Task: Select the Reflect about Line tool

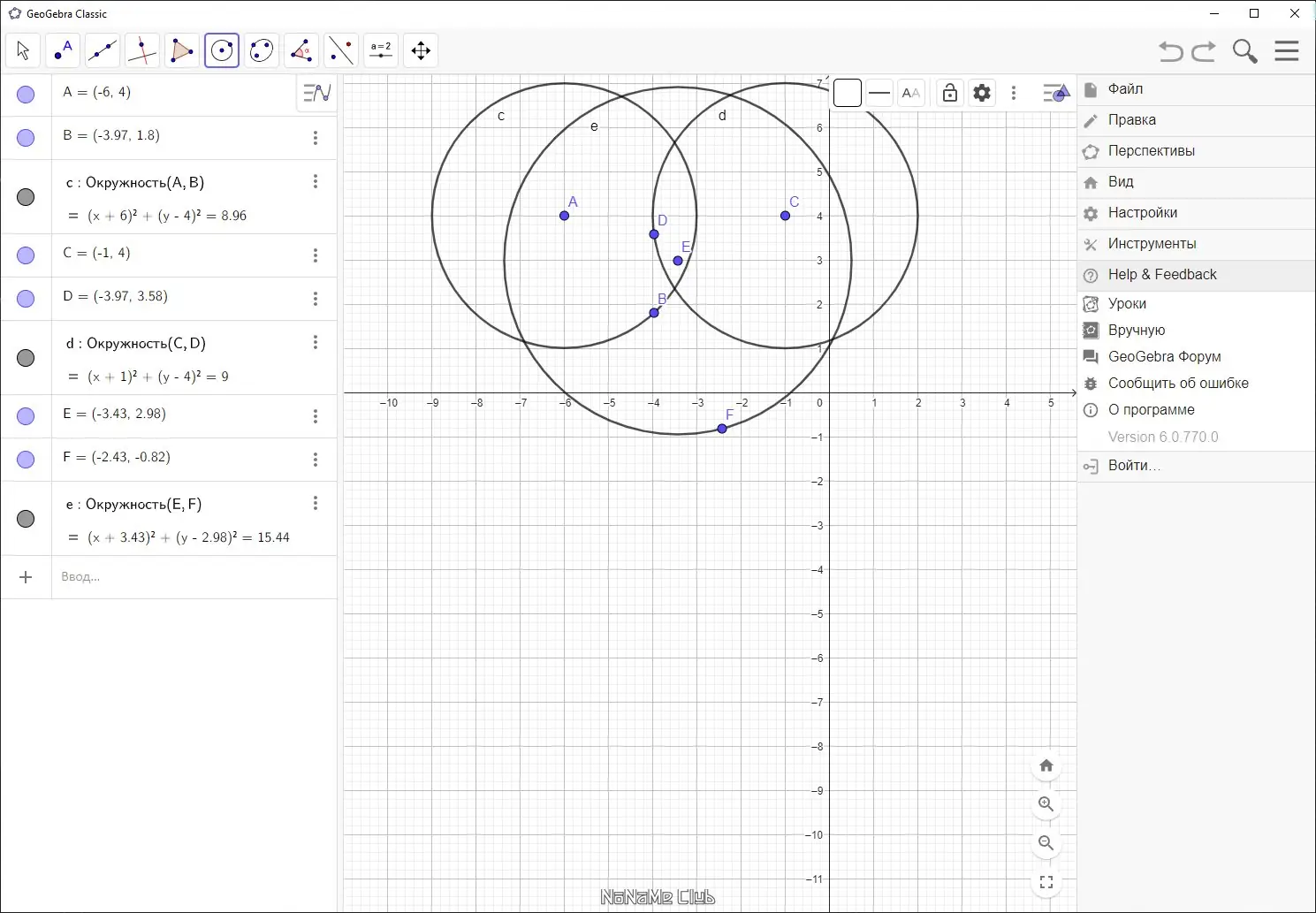Action: 341,50
